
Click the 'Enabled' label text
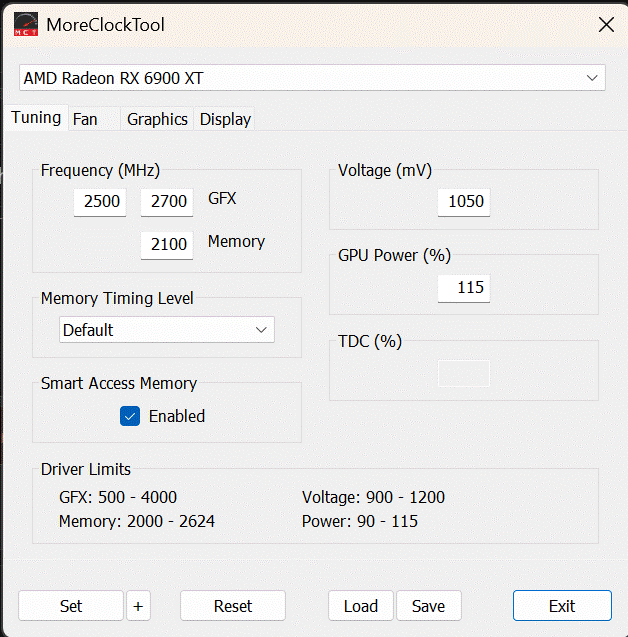click(x=177, y=416)
